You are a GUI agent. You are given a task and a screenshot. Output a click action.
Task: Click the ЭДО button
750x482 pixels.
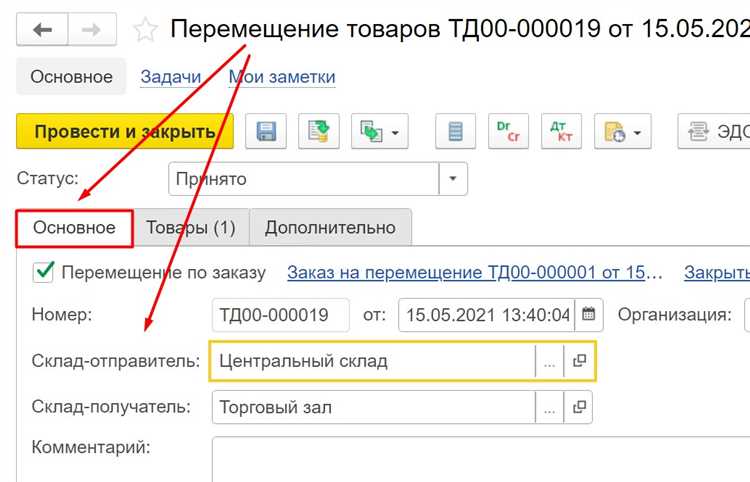click(x=714, y=131)
